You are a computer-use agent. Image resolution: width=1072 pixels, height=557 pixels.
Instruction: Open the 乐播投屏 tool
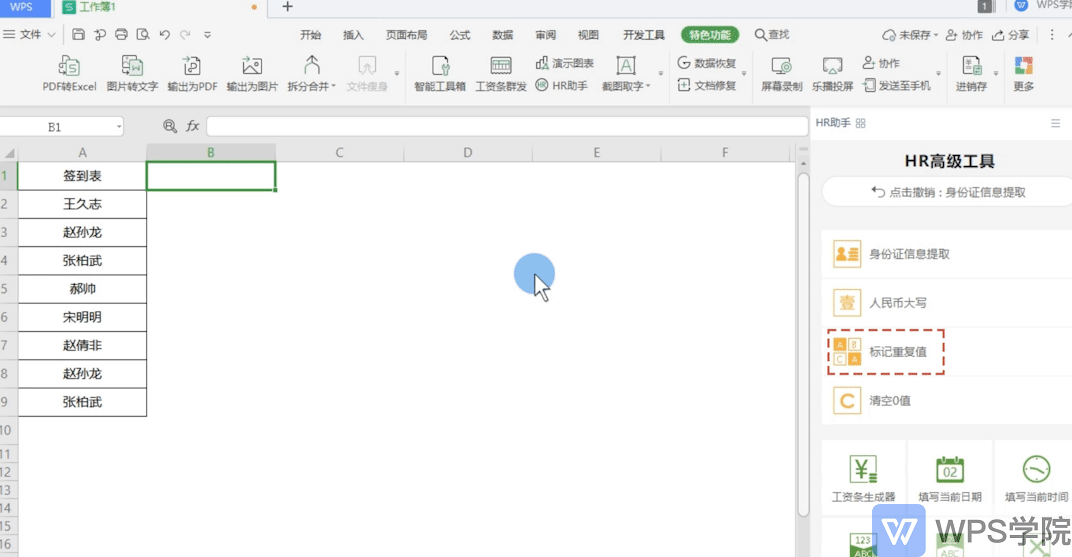pos(832,74)
